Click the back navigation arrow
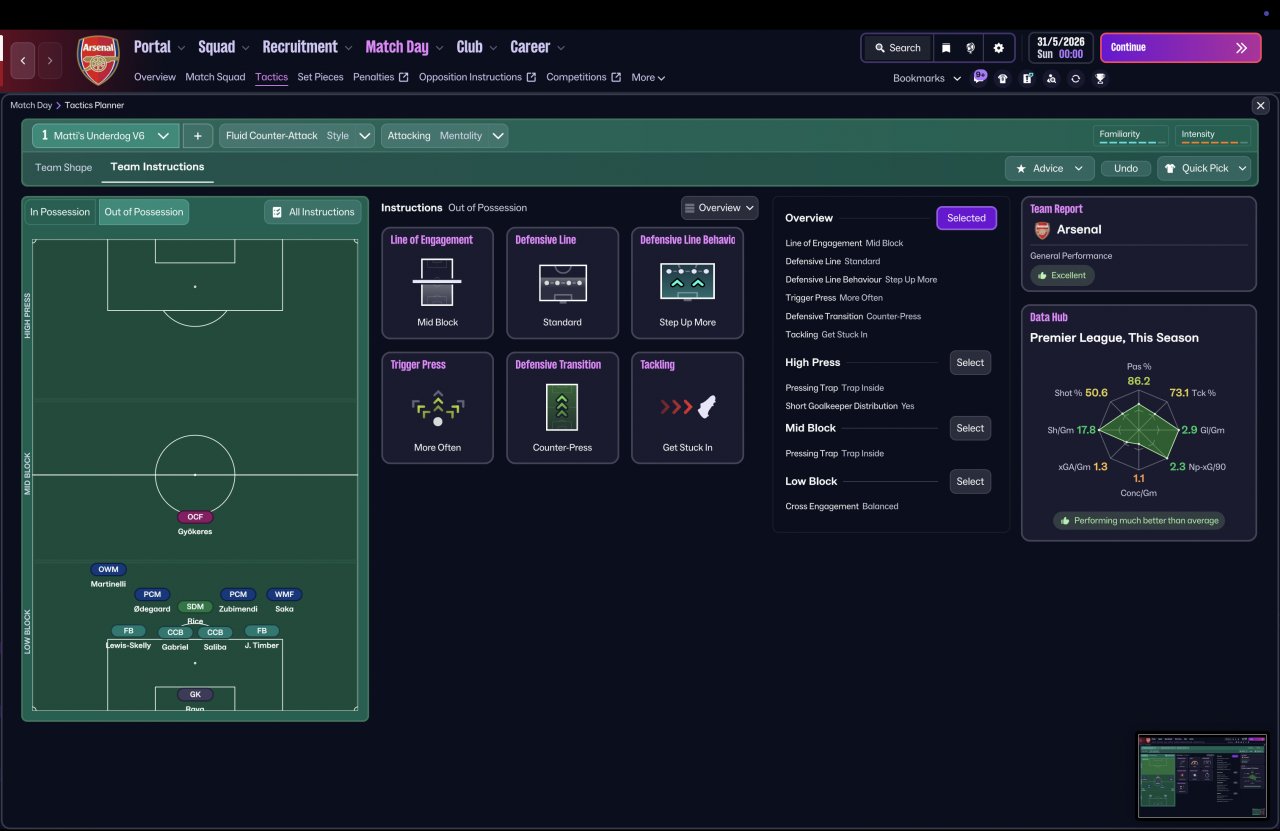Image resolution: width=1280 pixels, height=831 pixels. click(x=23, y=61)
